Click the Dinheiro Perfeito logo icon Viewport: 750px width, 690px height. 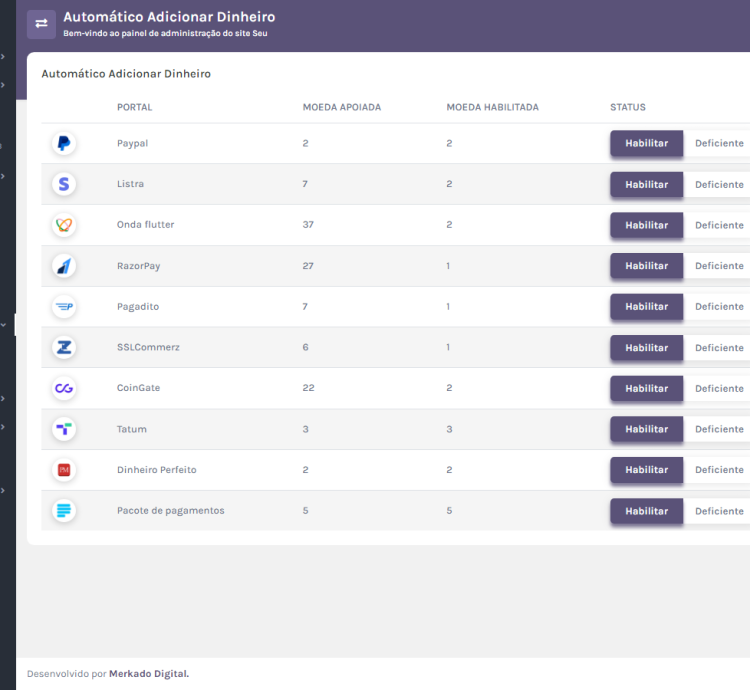(64, 470)
